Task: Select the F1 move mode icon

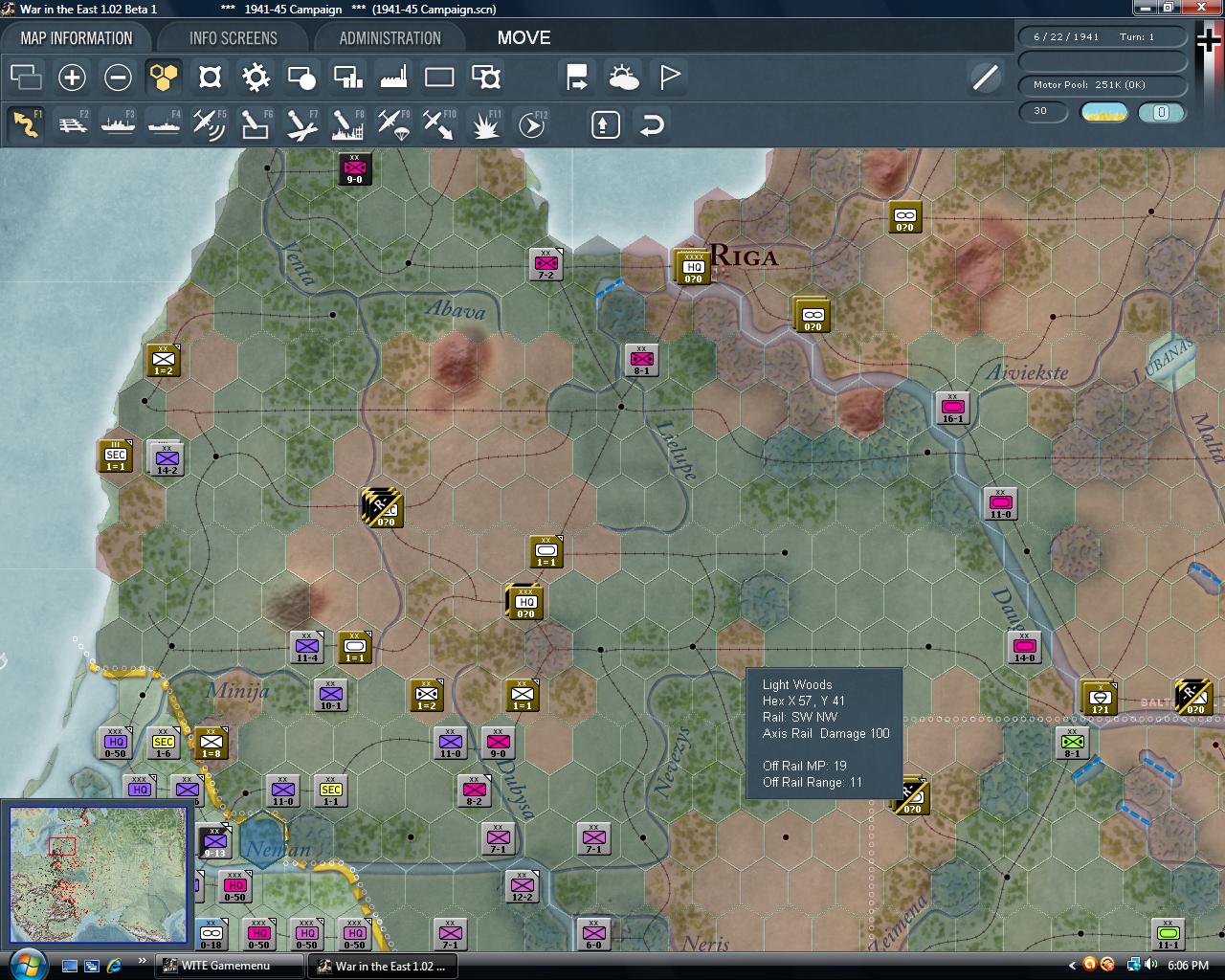Action: pos(27,124)
